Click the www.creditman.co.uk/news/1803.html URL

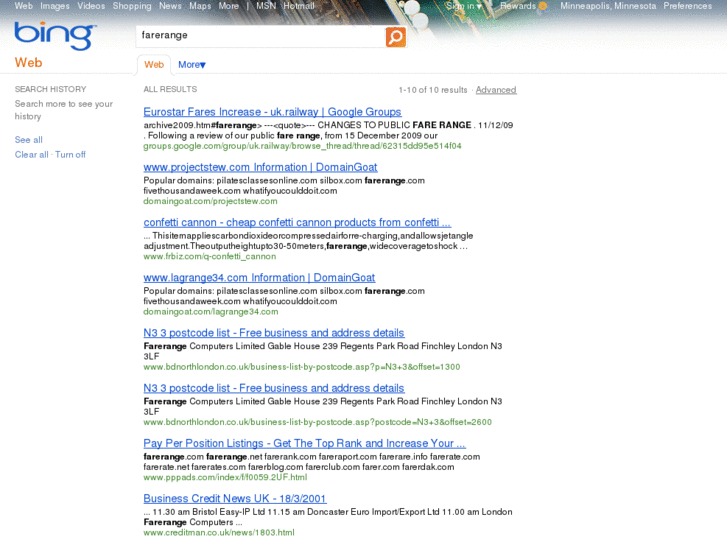click(219, 532)
